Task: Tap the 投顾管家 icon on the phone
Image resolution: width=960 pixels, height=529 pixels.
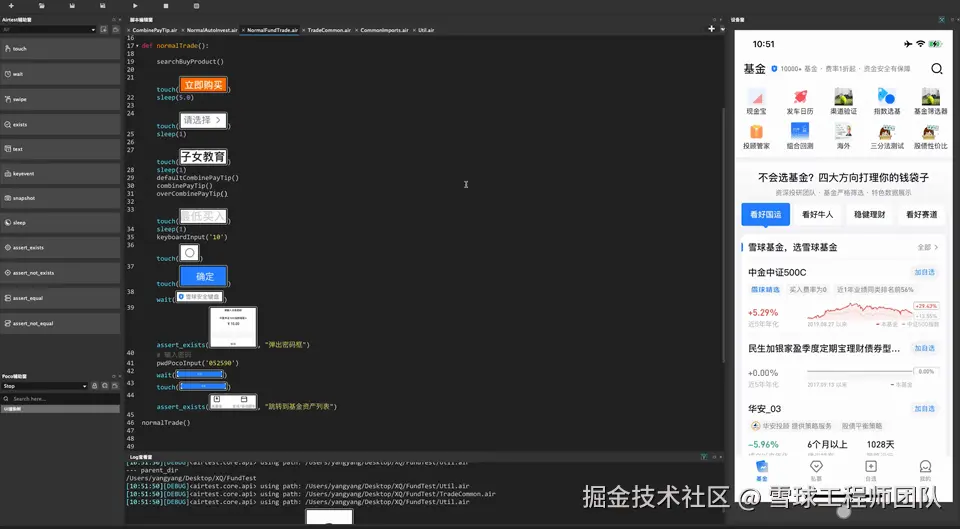Action: click(756, 137)
